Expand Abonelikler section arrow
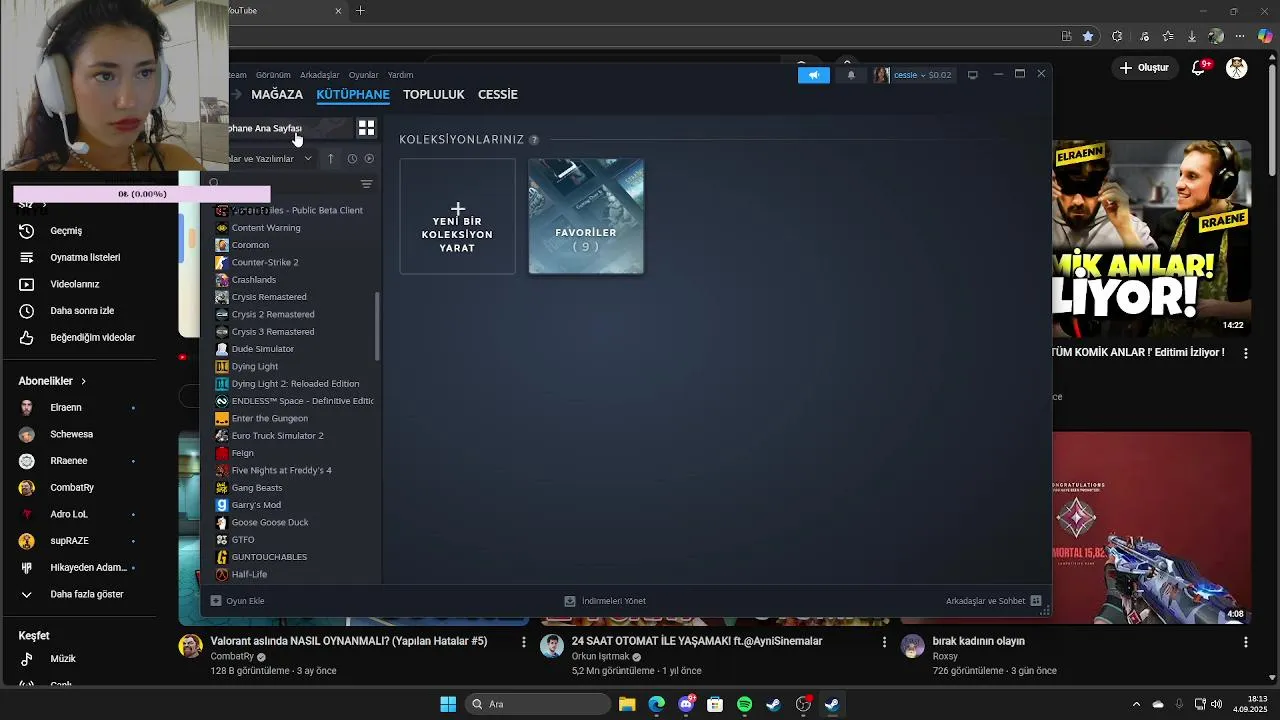 (83, 381)
